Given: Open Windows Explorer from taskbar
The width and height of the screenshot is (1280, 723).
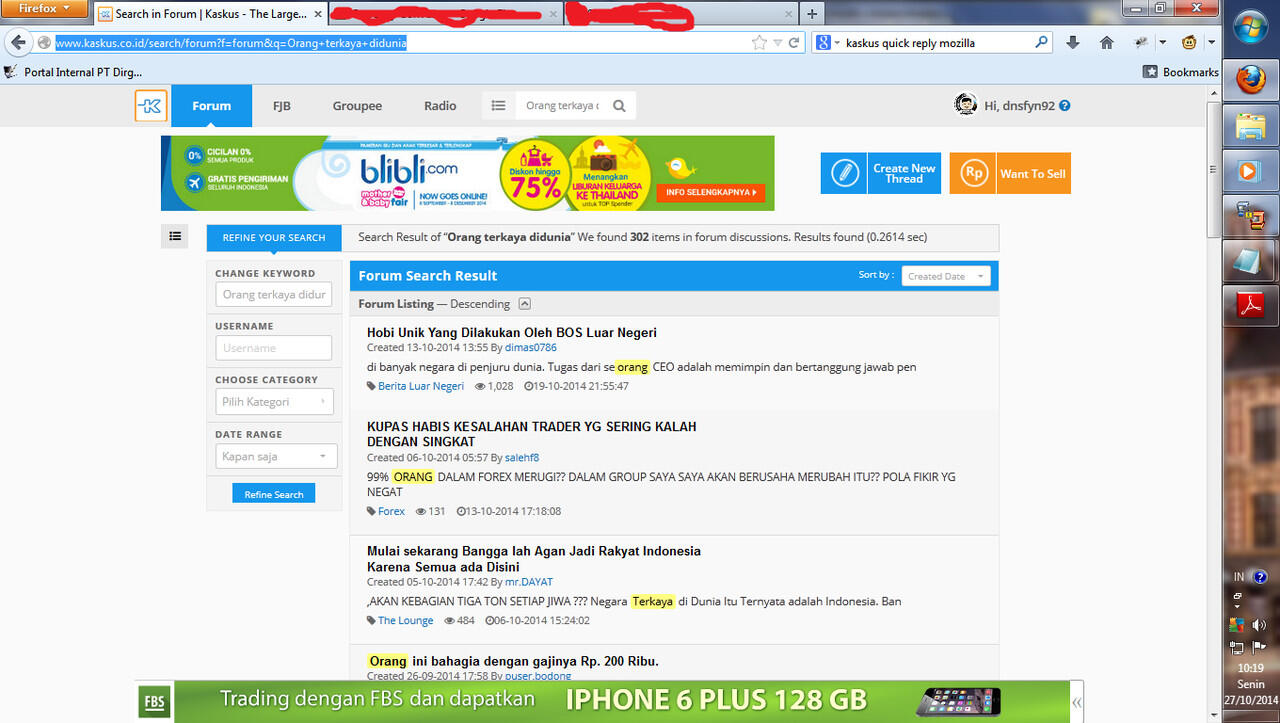Looking at the screenshot, I should click(1251, 125).
